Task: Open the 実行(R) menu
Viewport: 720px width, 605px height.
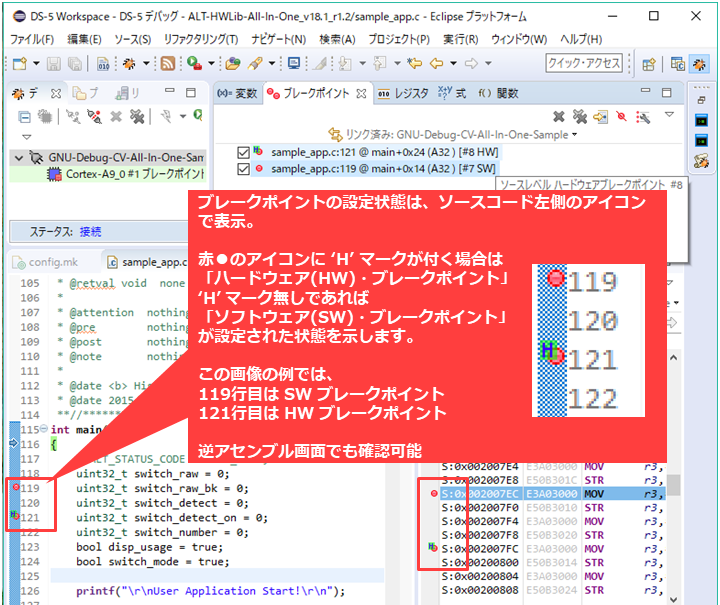Action: pos(460,39)
